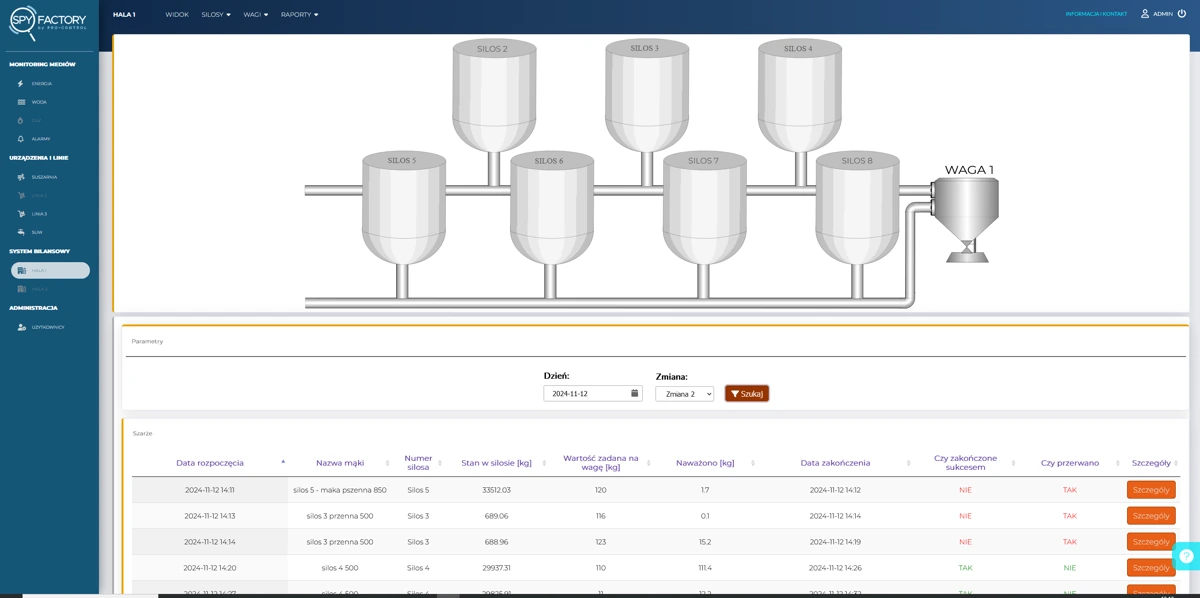The width and height of the screenshot is (1200, 598).
Task: Open the Energia monitoring lightning icon
Action: tap(21, 84)
